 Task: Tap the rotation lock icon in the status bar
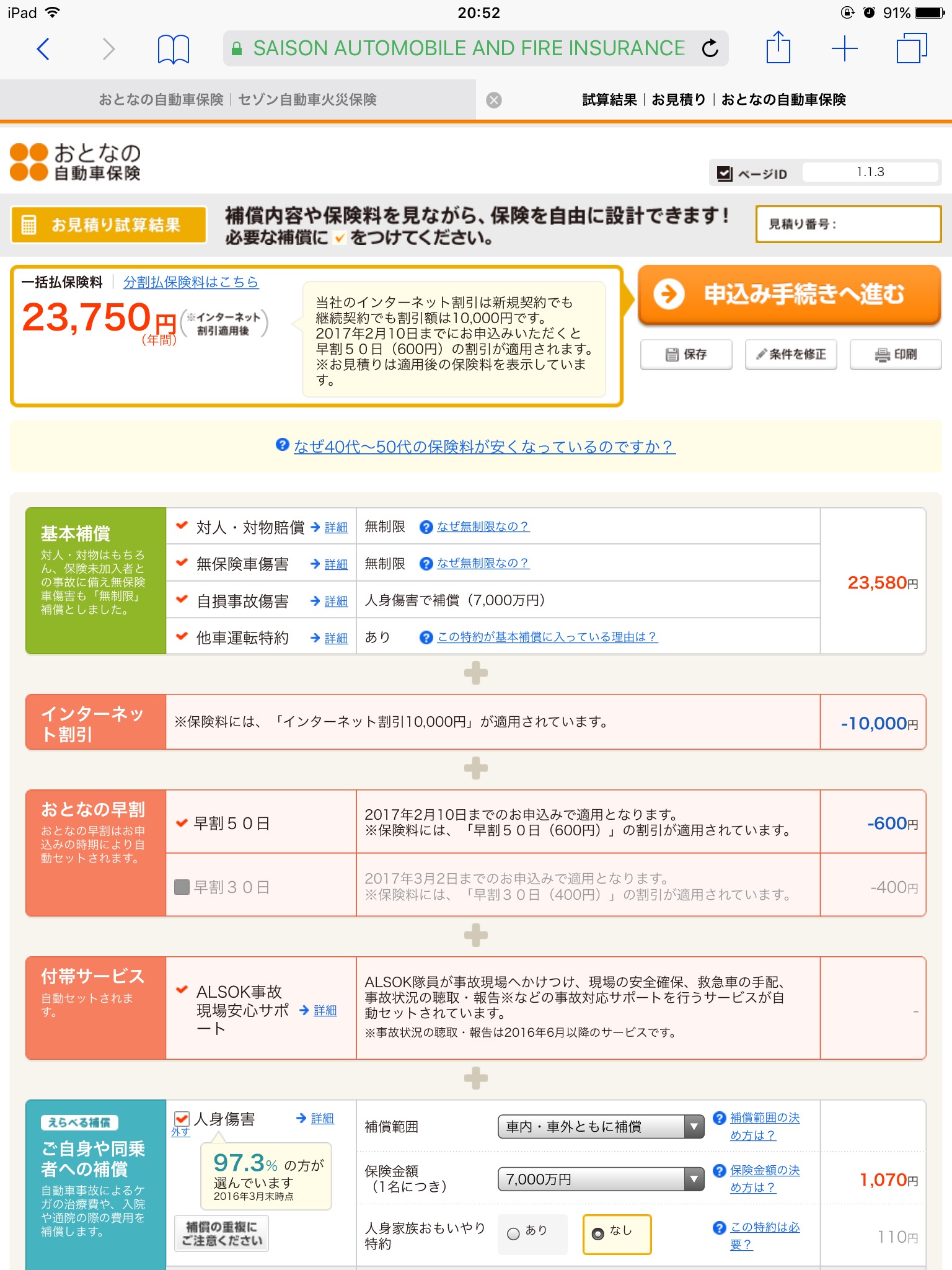[847, 12]
